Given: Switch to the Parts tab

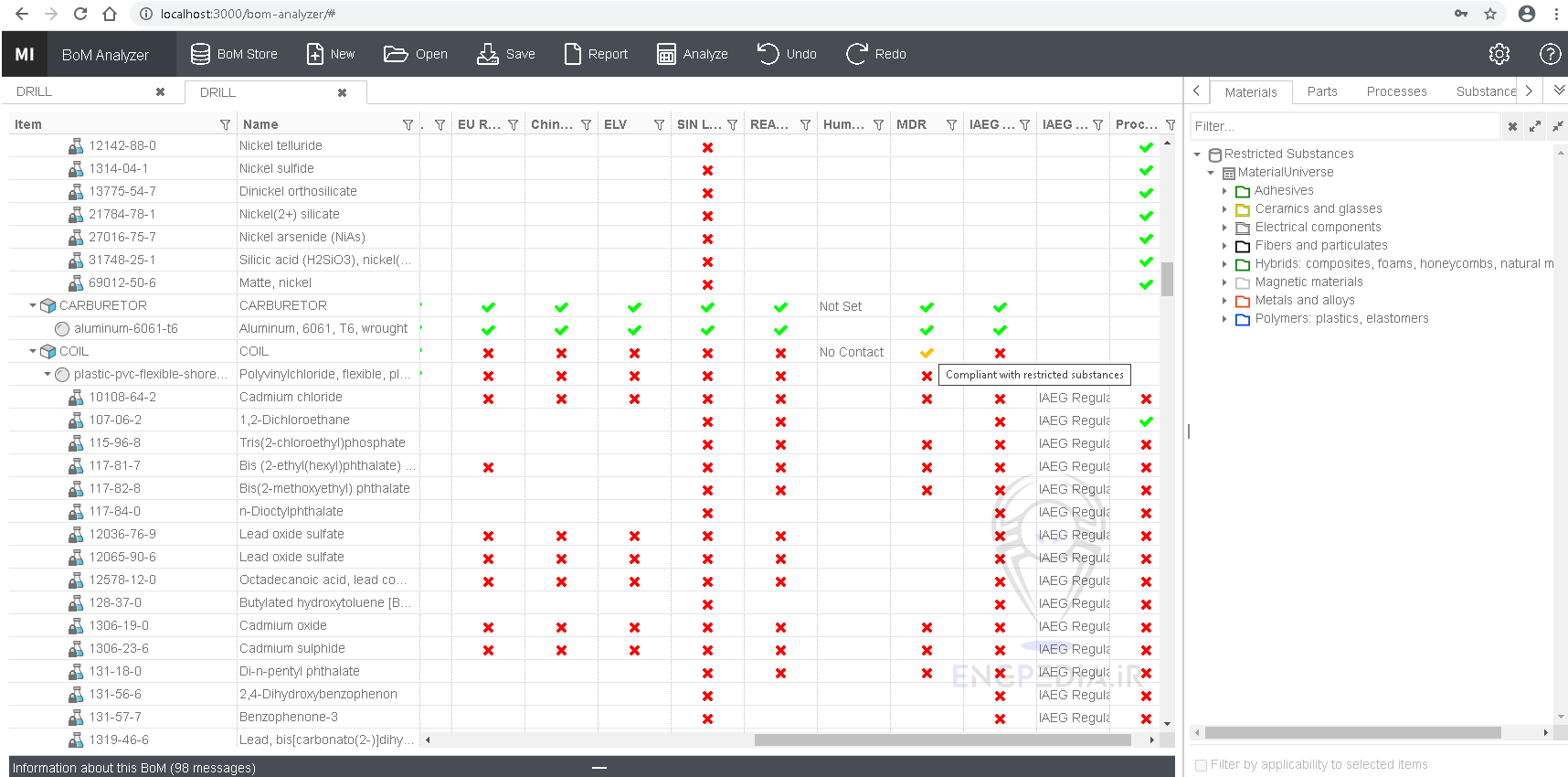Looking at the screenshot, I should (1321, 91).
